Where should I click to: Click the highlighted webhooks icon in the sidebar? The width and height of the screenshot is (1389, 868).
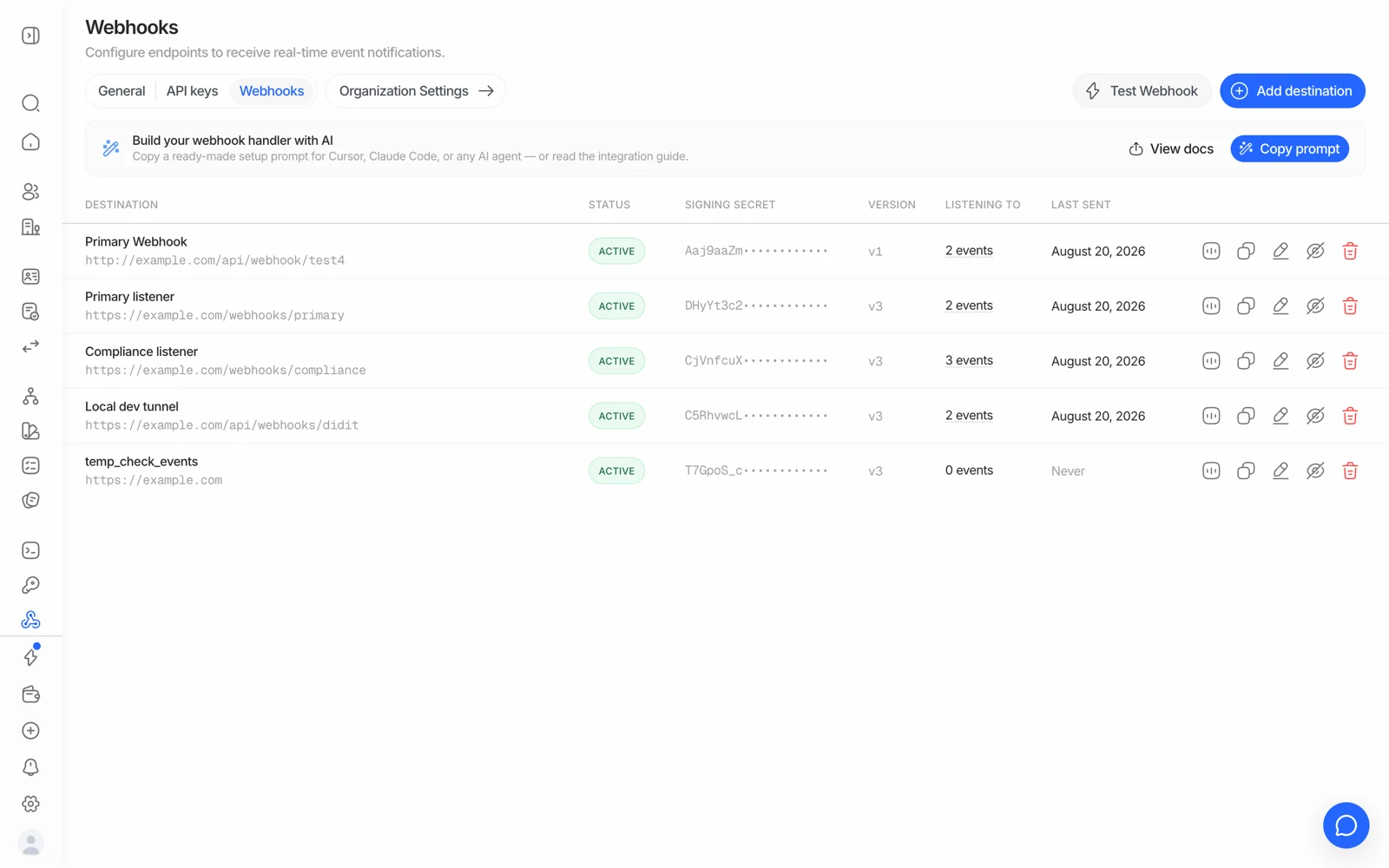coord(30,620)
